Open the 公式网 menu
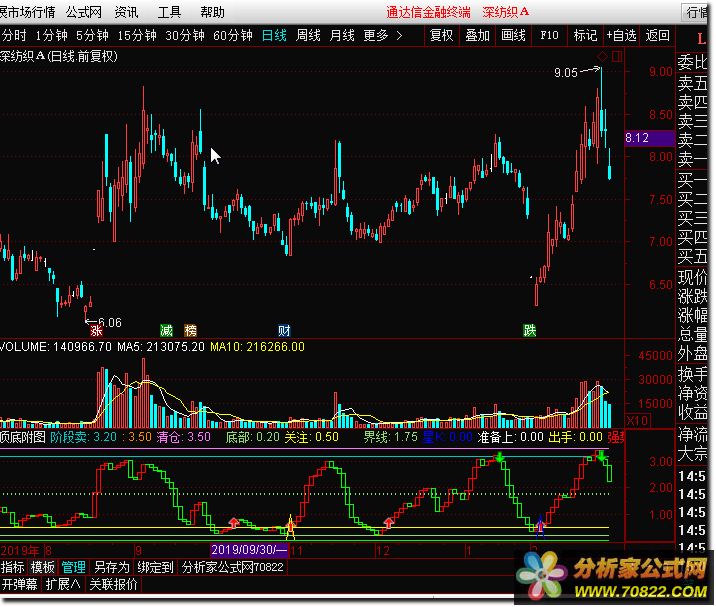The image size is (716, 607). (x=84, y=12)
